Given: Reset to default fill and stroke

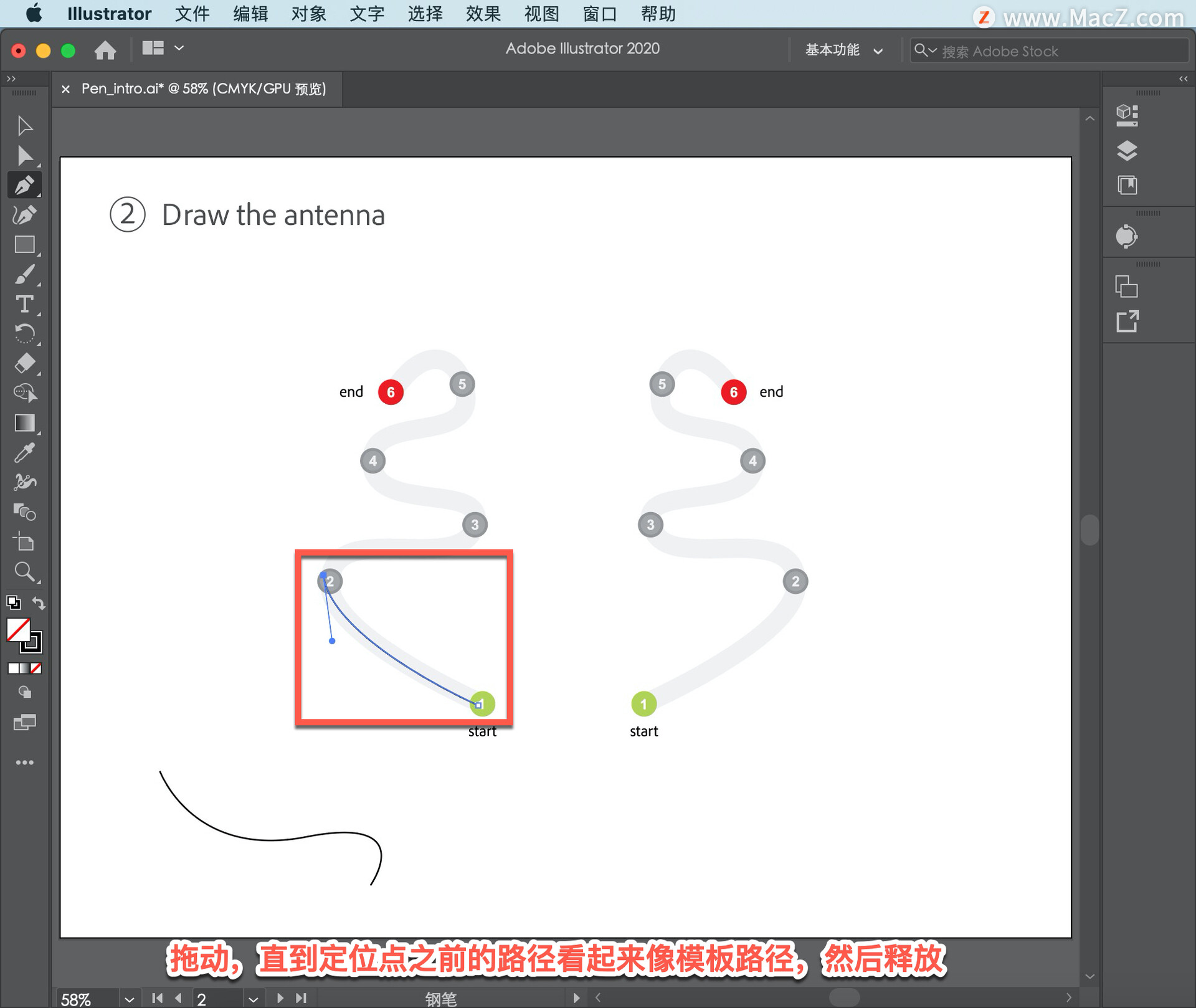Looking at the screenshot, I should 13,602.
